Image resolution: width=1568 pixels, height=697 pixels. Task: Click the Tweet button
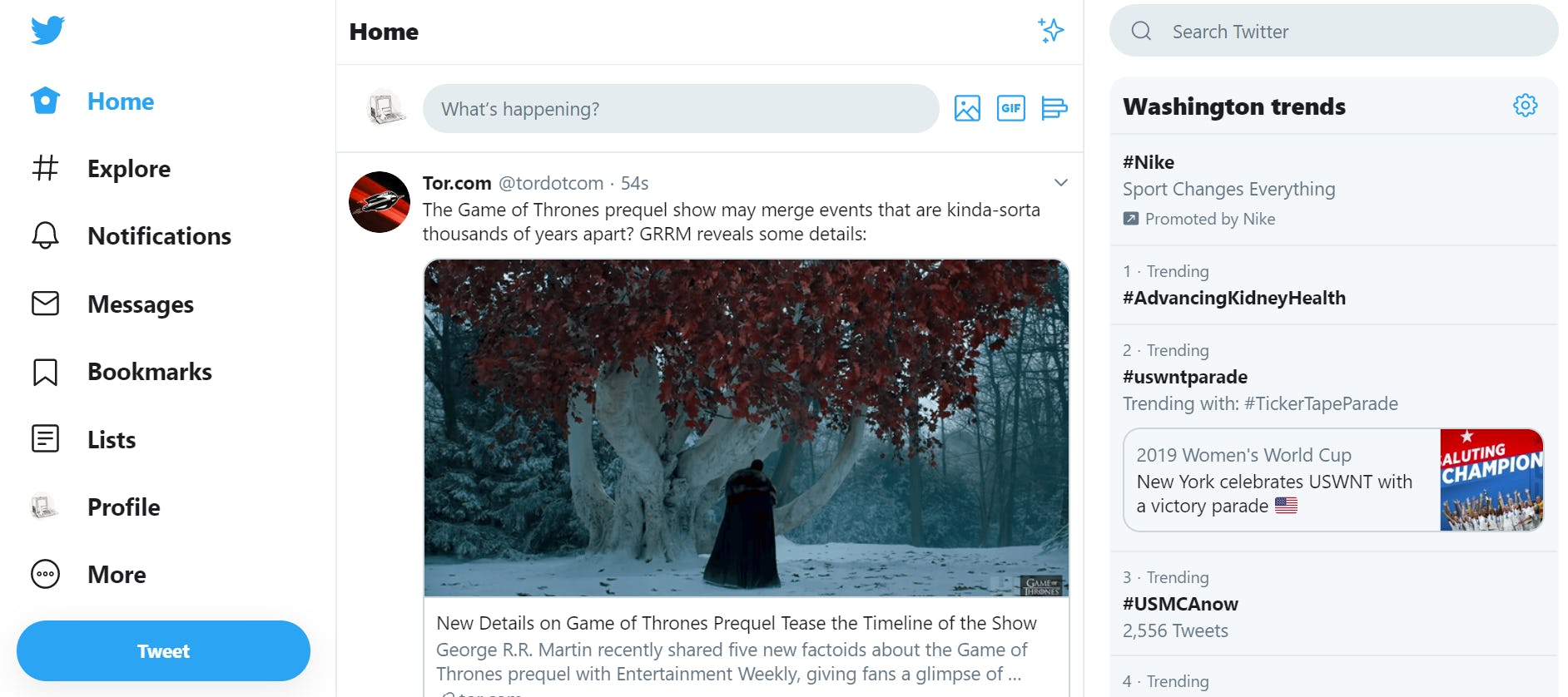[163, 650]
